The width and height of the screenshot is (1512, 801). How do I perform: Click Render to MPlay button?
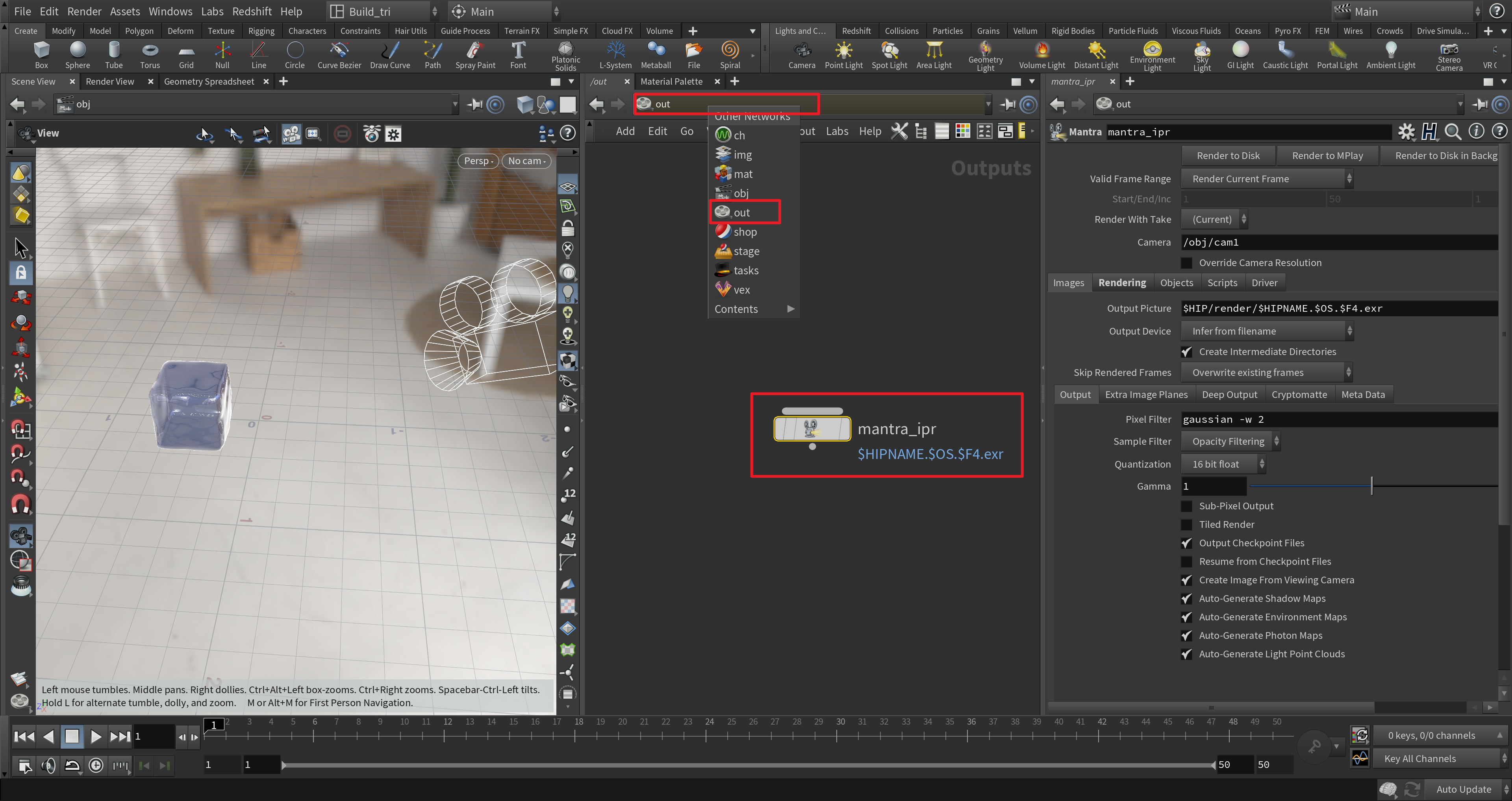tap(1326, 155)
